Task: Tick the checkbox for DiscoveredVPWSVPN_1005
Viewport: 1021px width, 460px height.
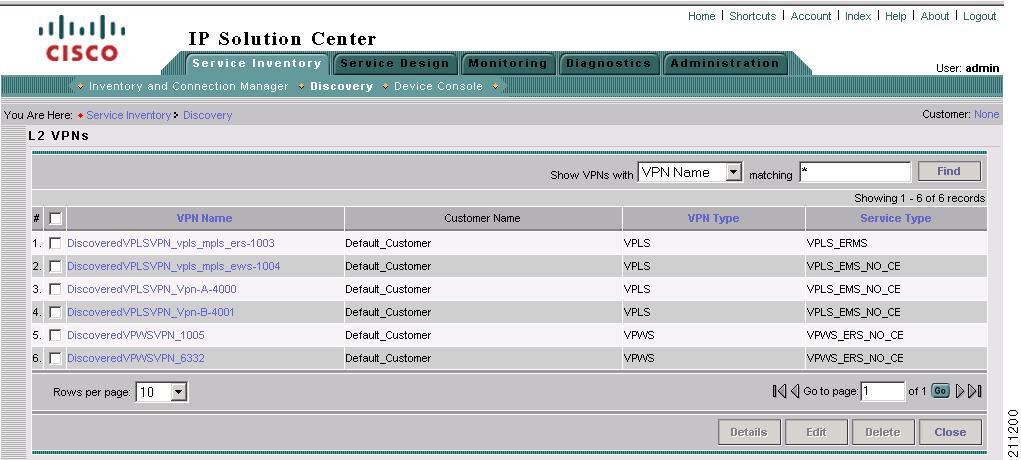Action: tap(55, 336)
